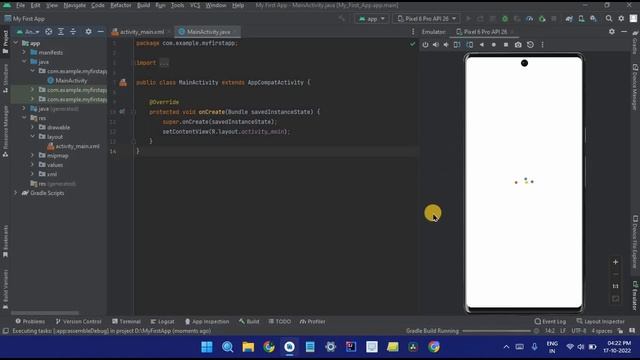640x360 pixels.
Task: Open Search Everywhere magnifier in top toolbar
Action: tap(609, 19)
